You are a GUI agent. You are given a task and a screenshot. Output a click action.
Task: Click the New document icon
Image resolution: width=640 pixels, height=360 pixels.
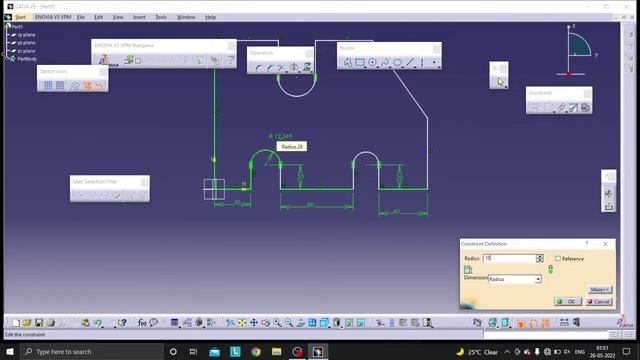click(x=16, y=323)
